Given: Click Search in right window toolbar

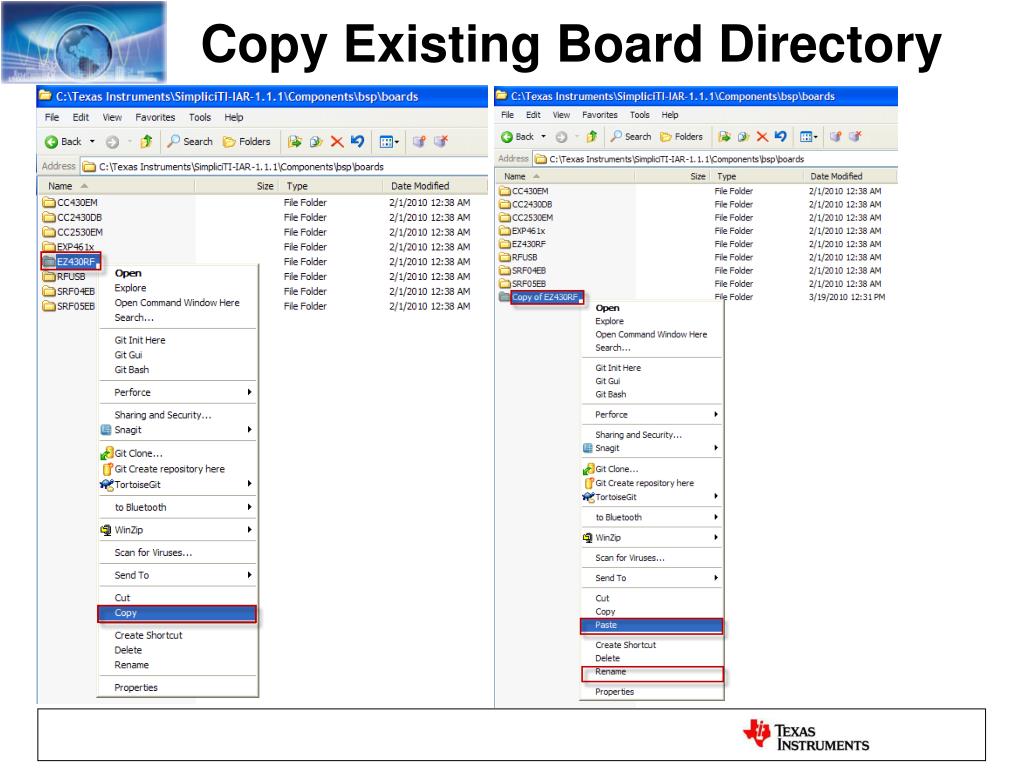Looking at the screenshot, I should coord(631,136).
